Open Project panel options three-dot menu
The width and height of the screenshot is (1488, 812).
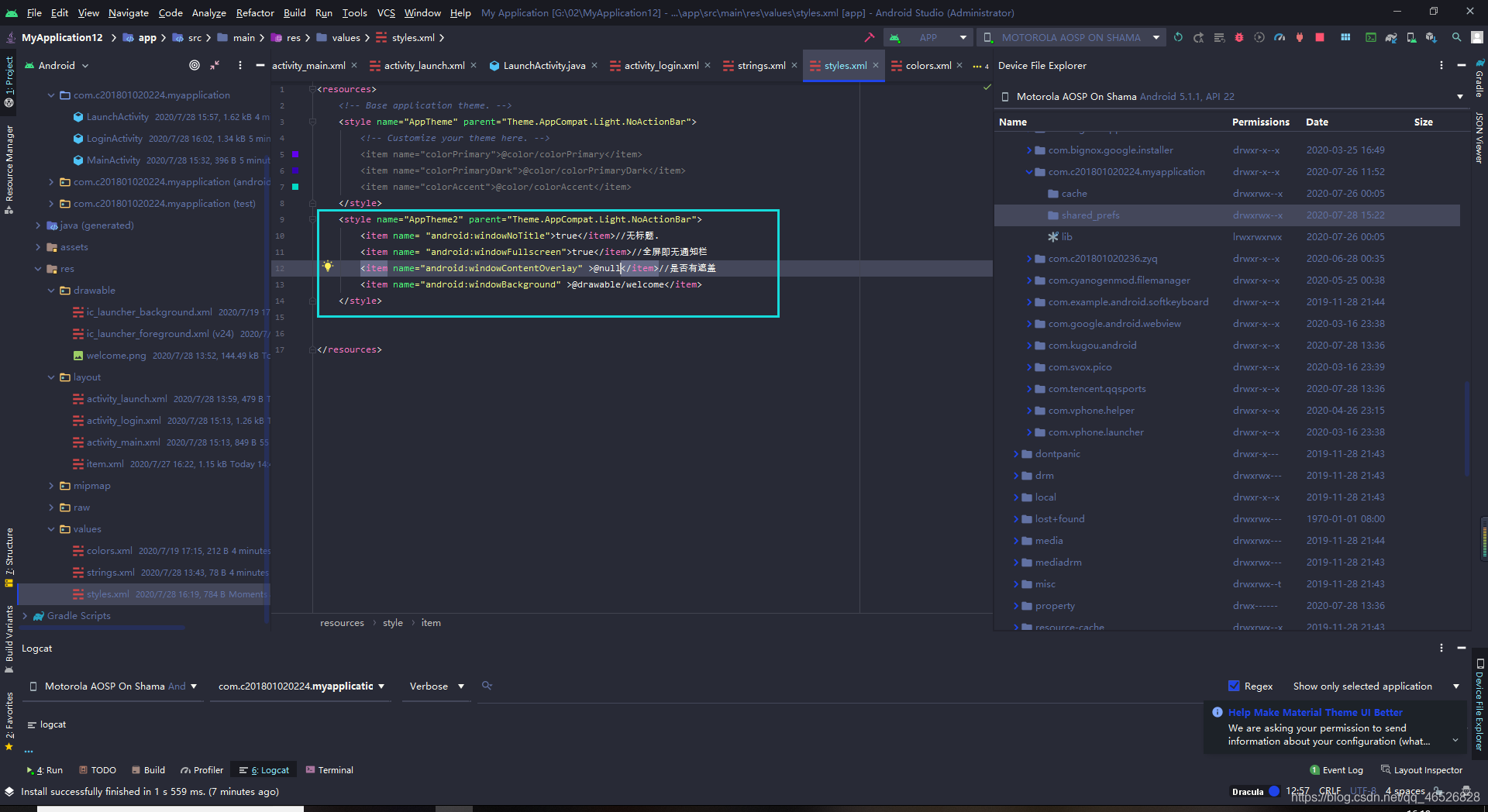(239, 65)
